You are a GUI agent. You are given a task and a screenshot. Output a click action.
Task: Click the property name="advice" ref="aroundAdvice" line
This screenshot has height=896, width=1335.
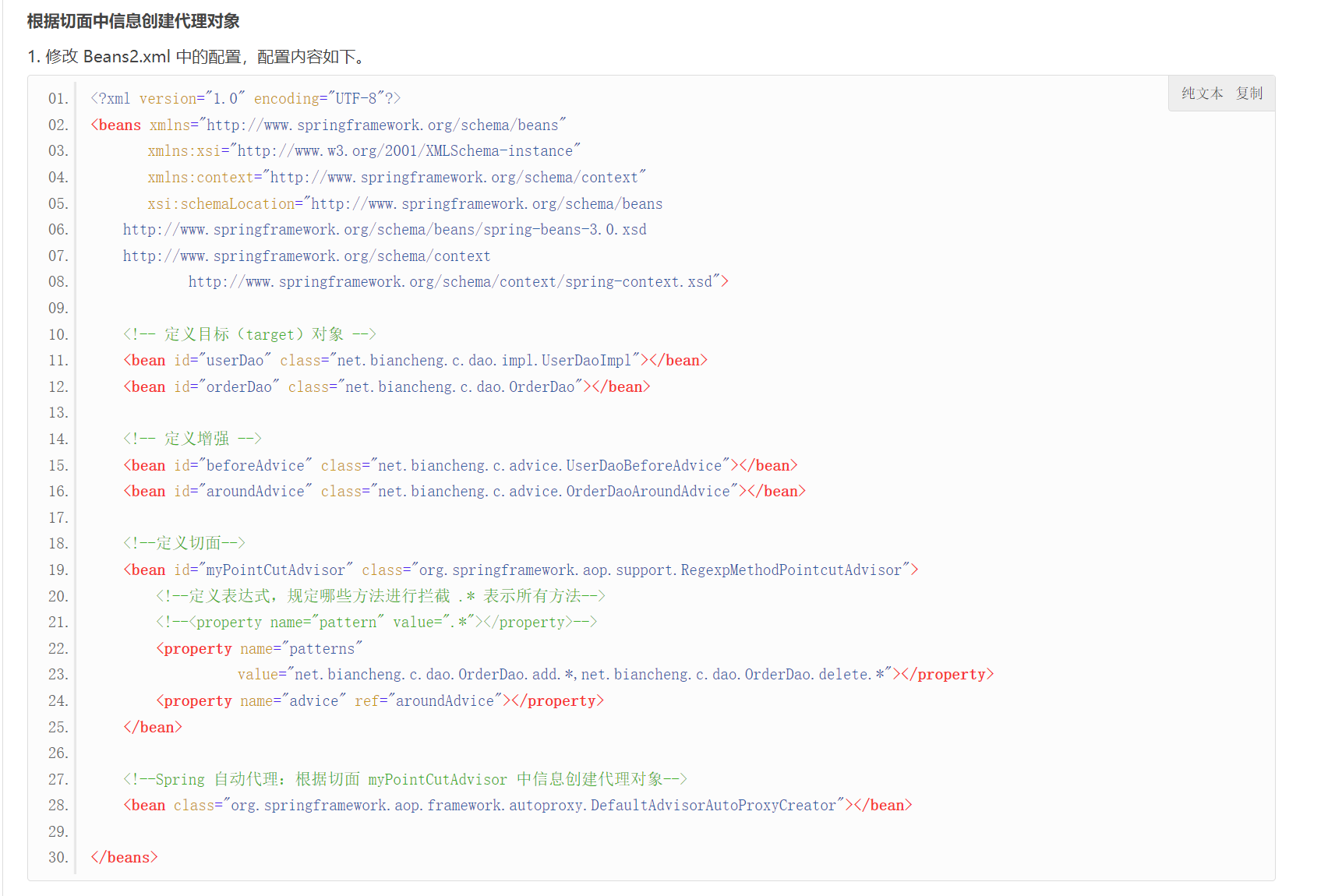(380, 700)
